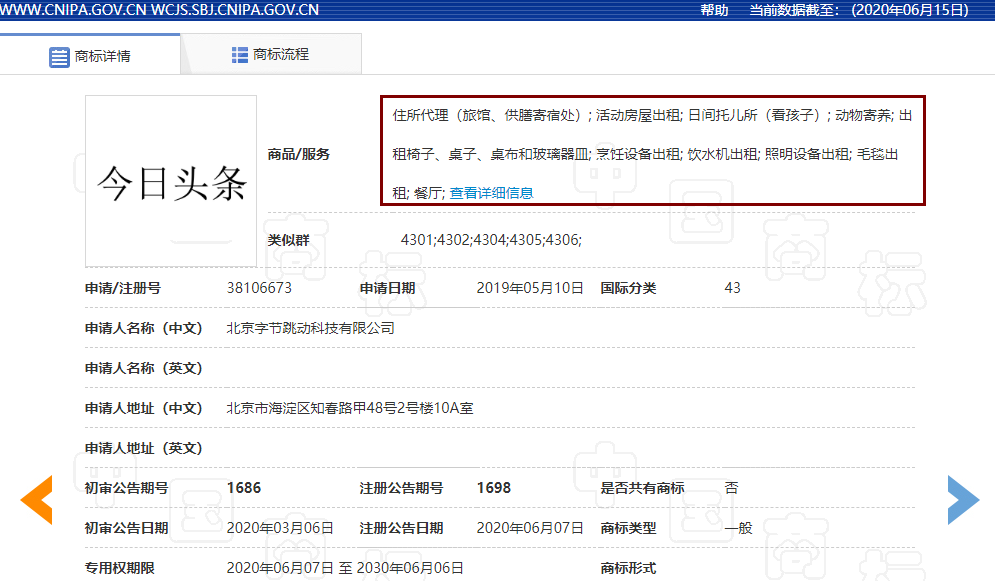Click the 专用权期限 label

[119, 568]
